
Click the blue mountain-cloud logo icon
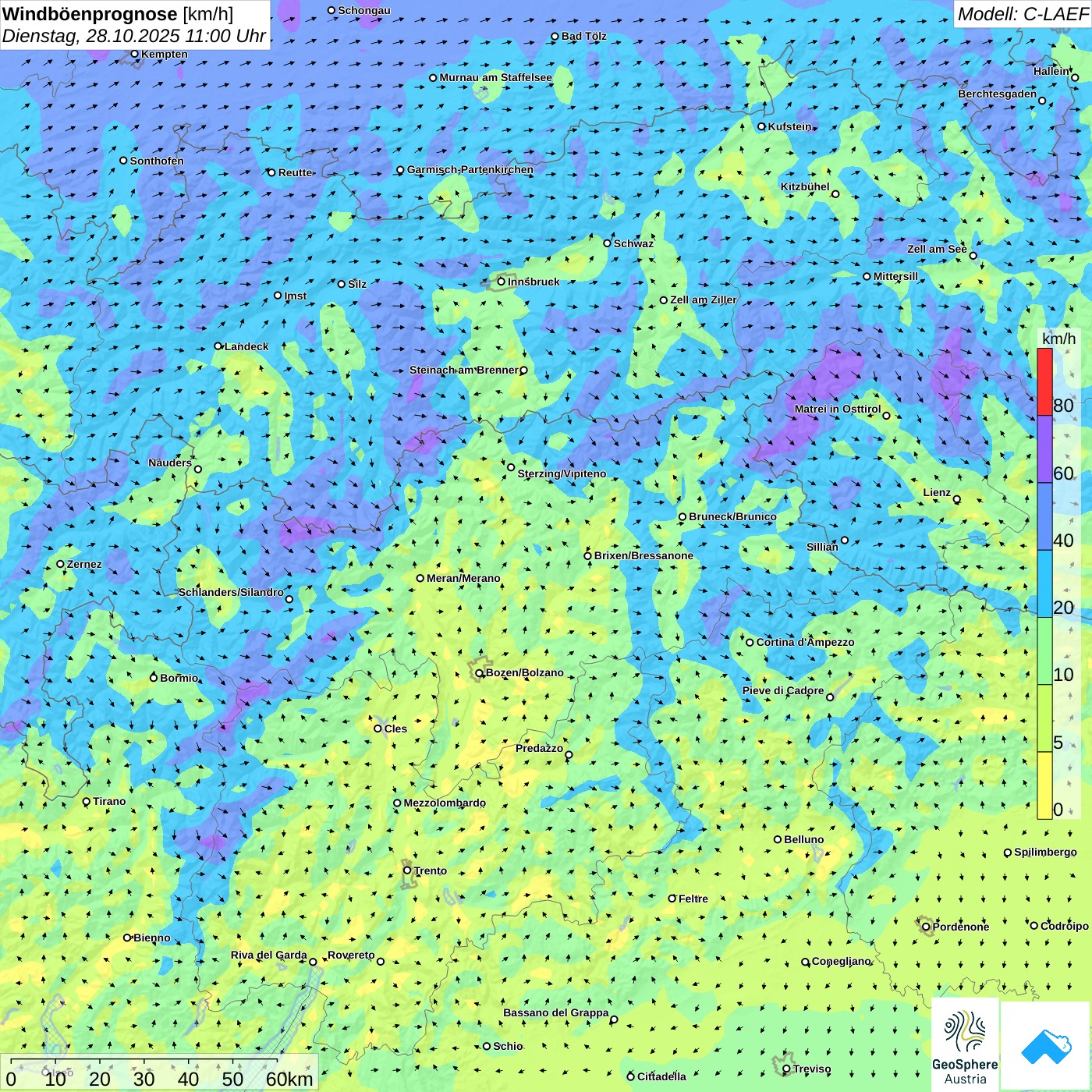point(1046,1047)
